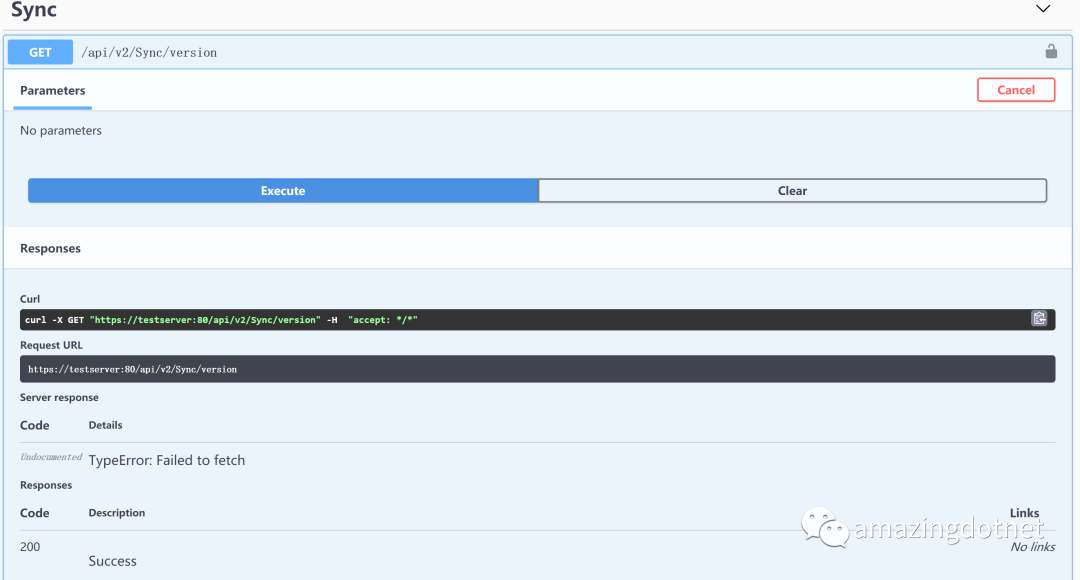Clear the response results
This screenshot has width=1080, height=580.
coord(792,191)
